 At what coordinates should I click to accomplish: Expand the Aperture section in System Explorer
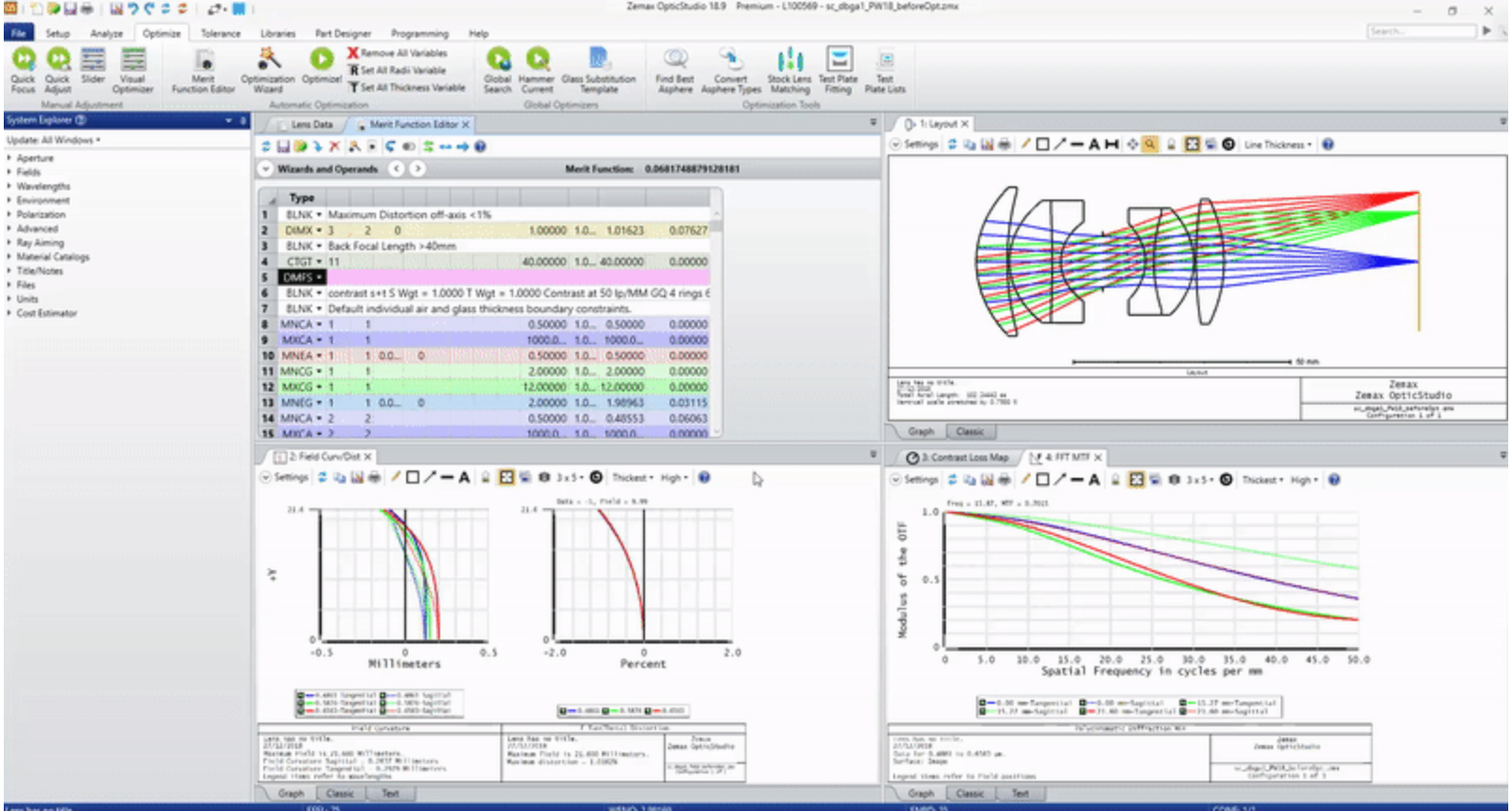pos(9,159)
